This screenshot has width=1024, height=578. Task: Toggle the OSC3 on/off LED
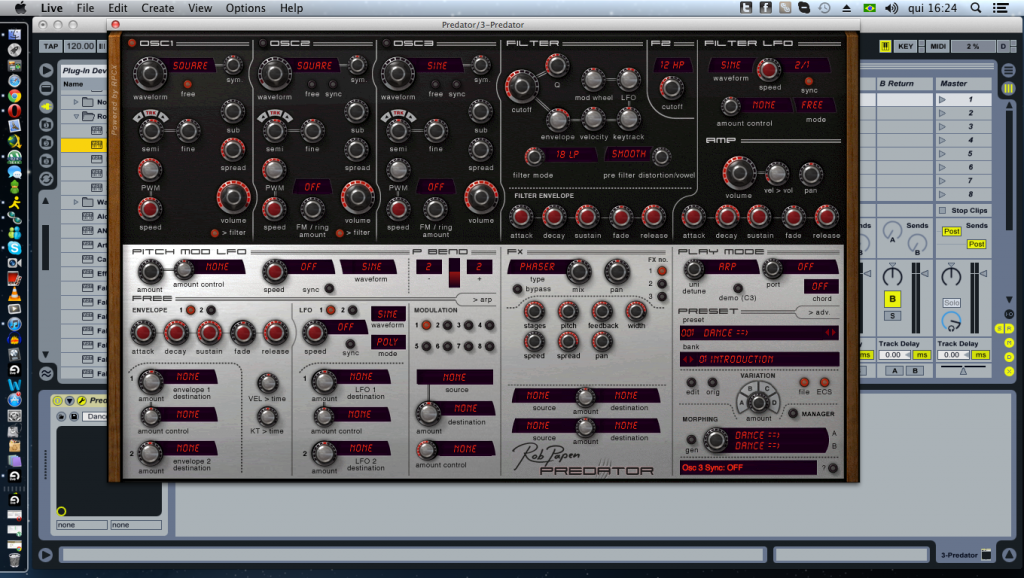click(386, 44)
